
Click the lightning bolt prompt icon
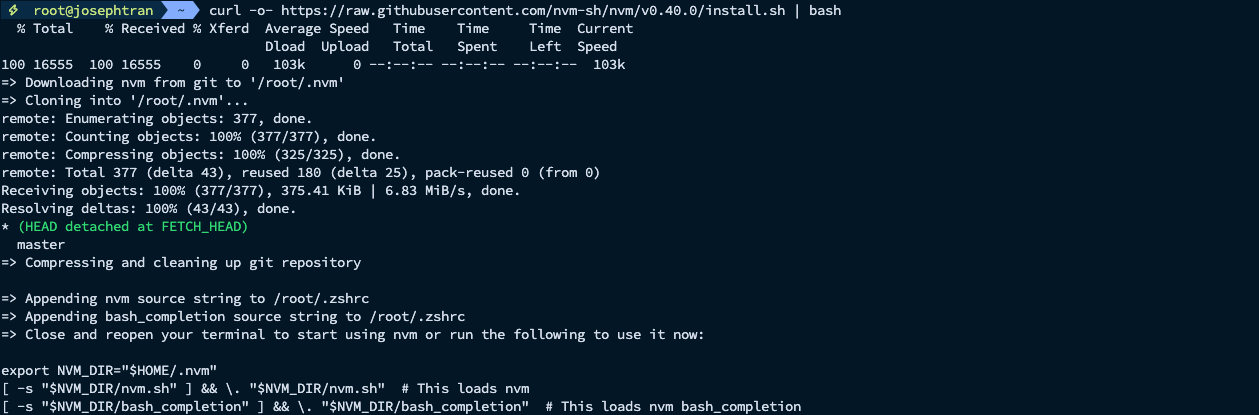(10, 10)
